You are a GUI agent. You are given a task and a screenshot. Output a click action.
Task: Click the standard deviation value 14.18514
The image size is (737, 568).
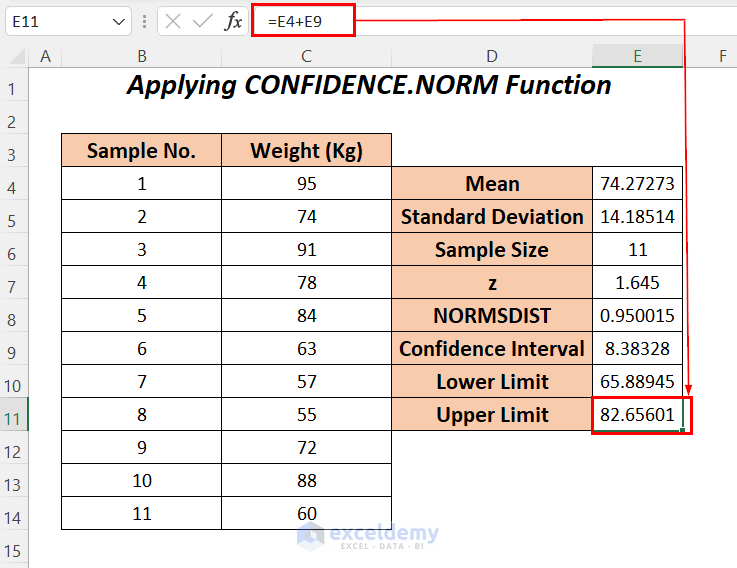pyautogui.click(x=637, y=216)
